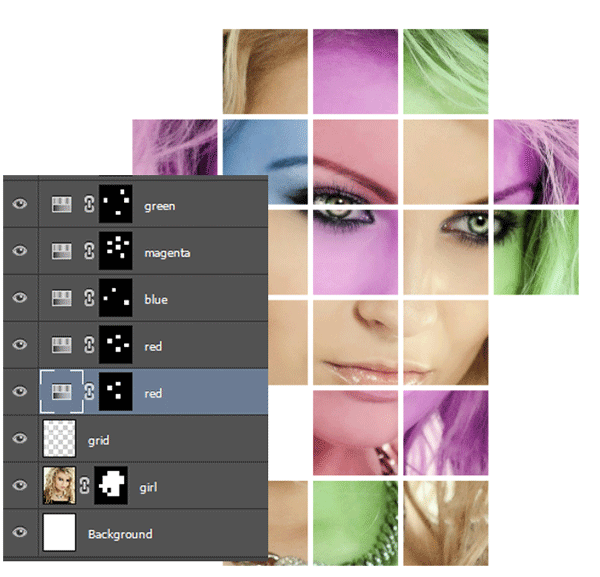Hide the grid layer
600x577 pixels.
19,440
